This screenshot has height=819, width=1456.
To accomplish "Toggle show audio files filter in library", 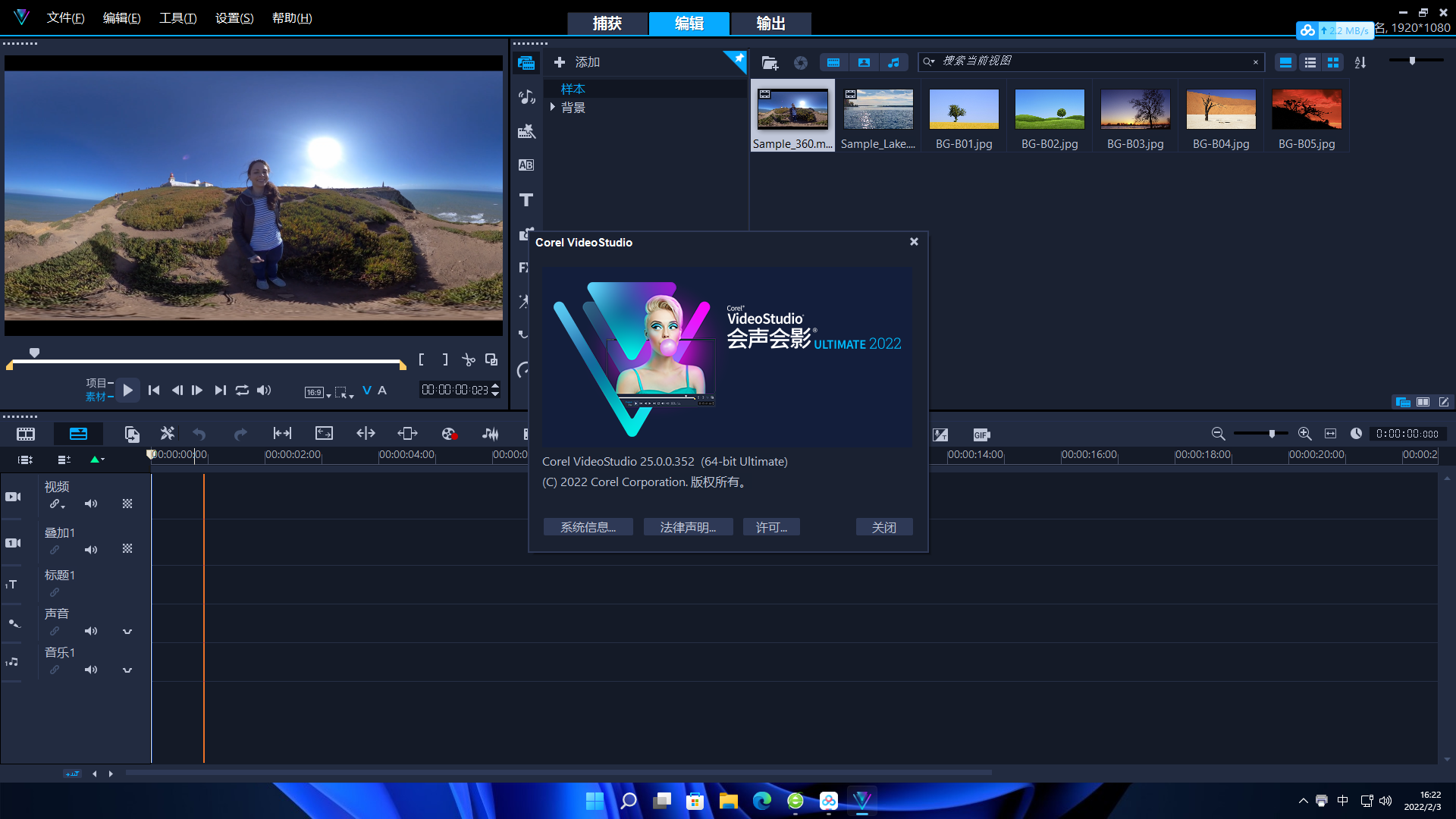I will (x=894, y=63).
